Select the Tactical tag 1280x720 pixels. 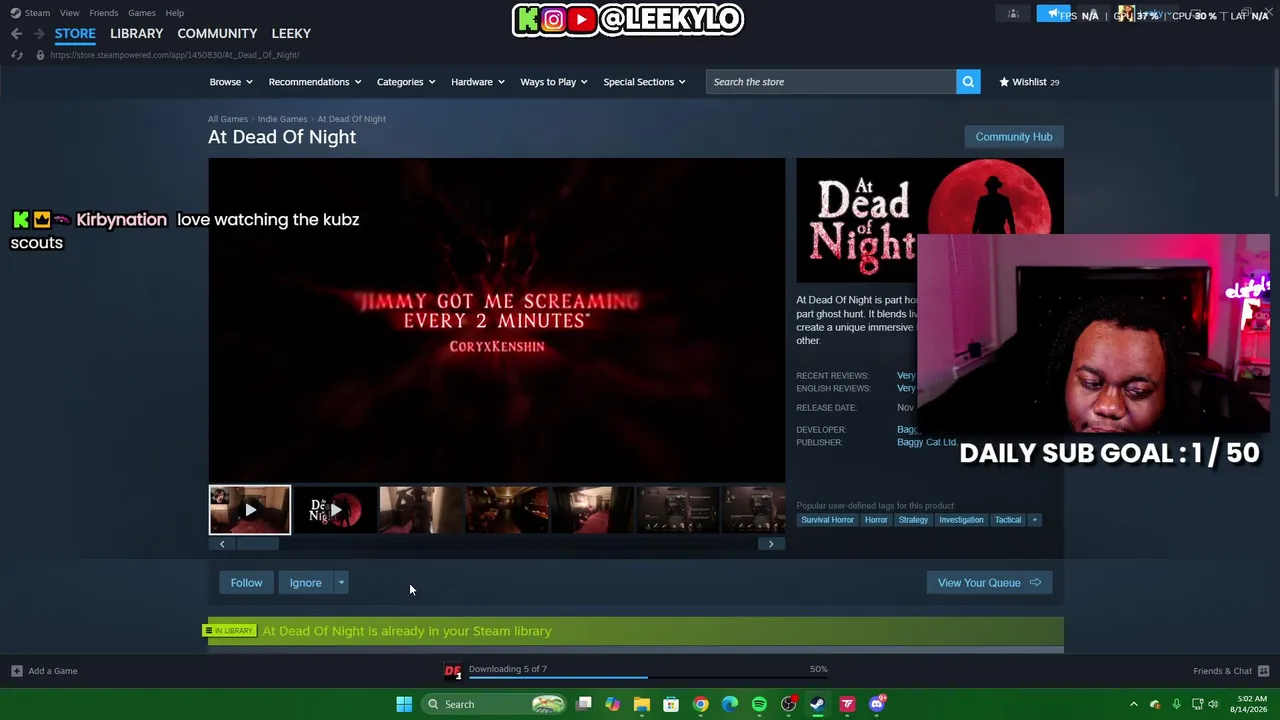pos(1008,520)
